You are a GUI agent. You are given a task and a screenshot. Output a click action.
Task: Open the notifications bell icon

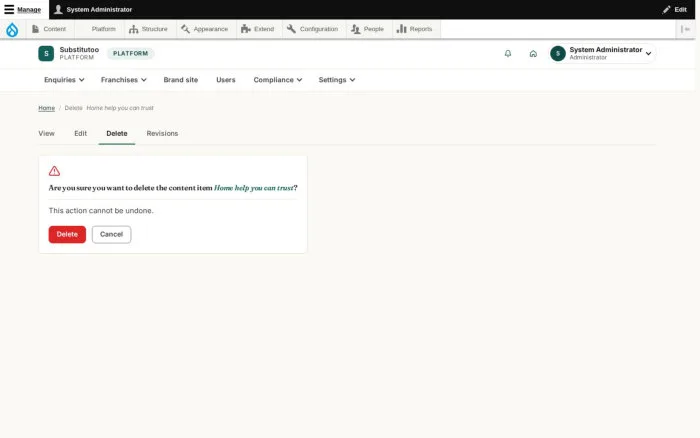[508, 54]
